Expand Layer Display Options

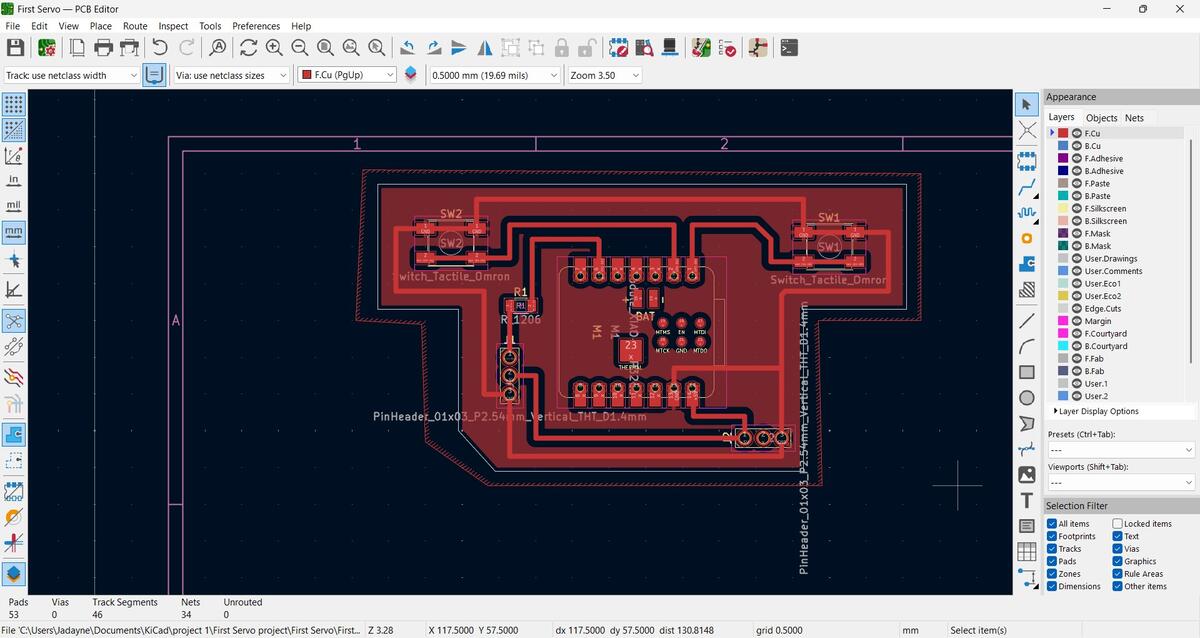(1096, 411)
